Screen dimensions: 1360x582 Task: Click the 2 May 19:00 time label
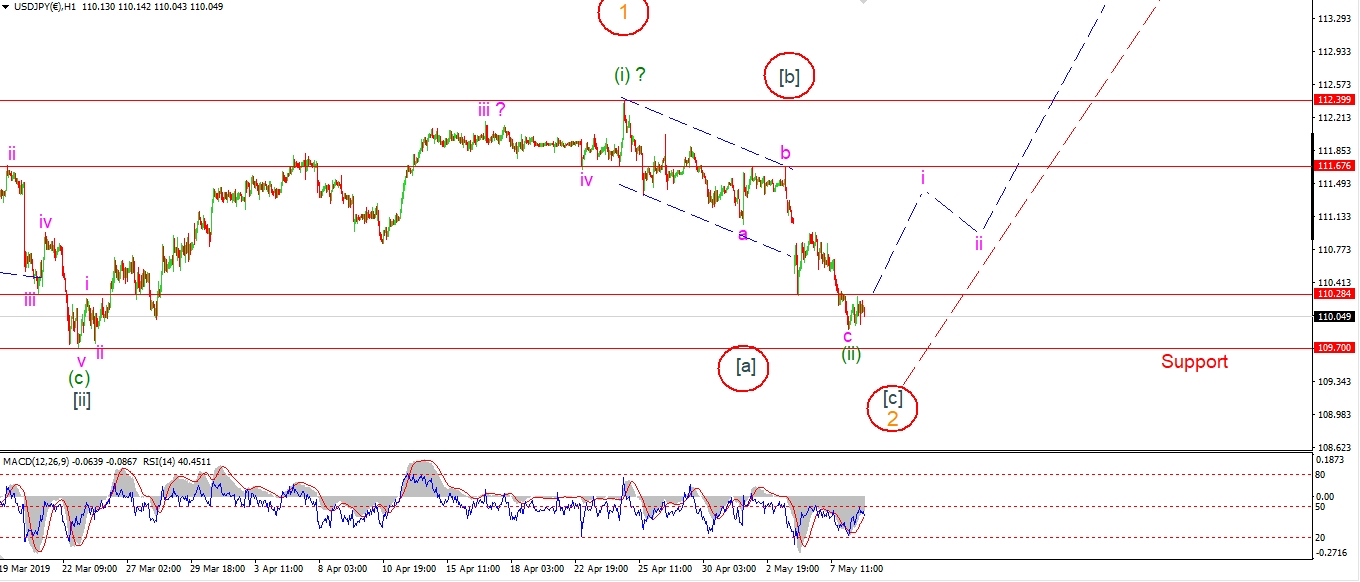(794, 568)
